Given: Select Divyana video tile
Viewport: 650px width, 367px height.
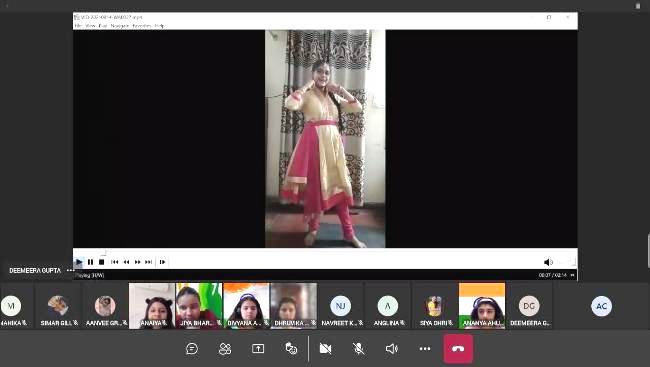Looking at the screenshot, I should point(246,306).
